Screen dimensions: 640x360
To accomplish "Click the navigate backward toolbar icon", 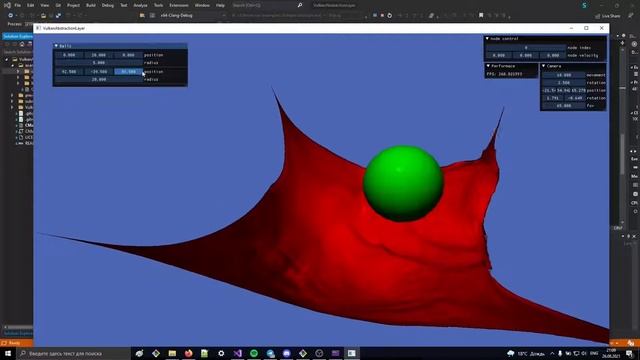I will click(x=10, y=16).
